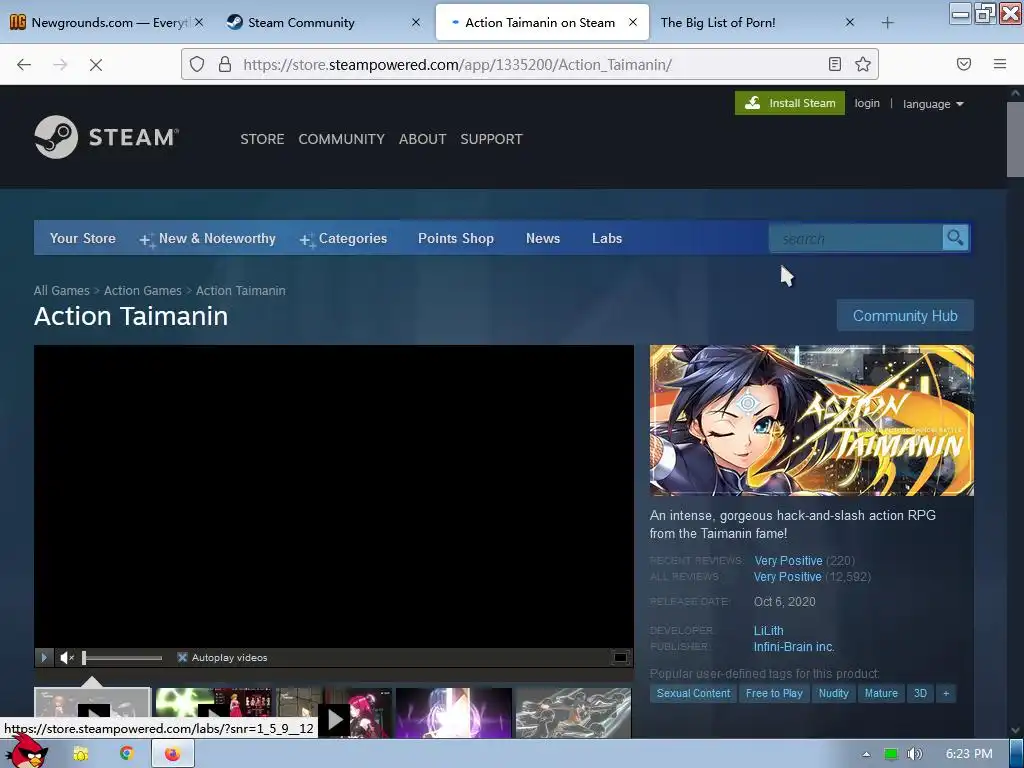Click the video volume slider
The image size is (1024, 768).
click(x=122, y=658)
